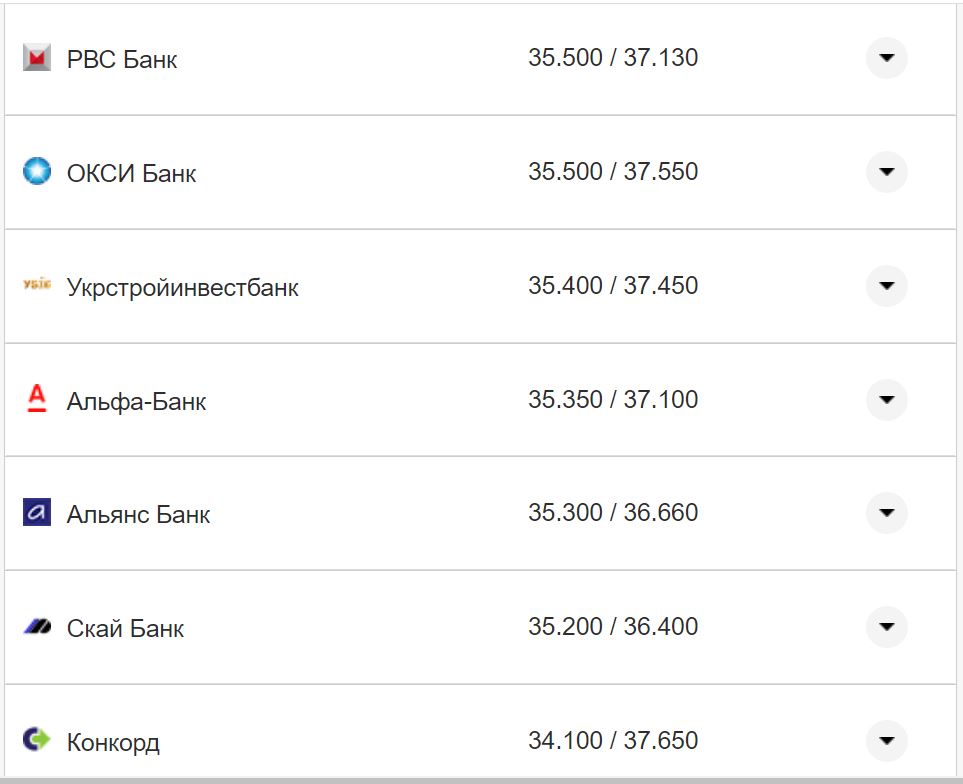The height and width of the screenshot is (784, 963).
Task: Click the red Альфа-Банк logo
Action: 36,400
